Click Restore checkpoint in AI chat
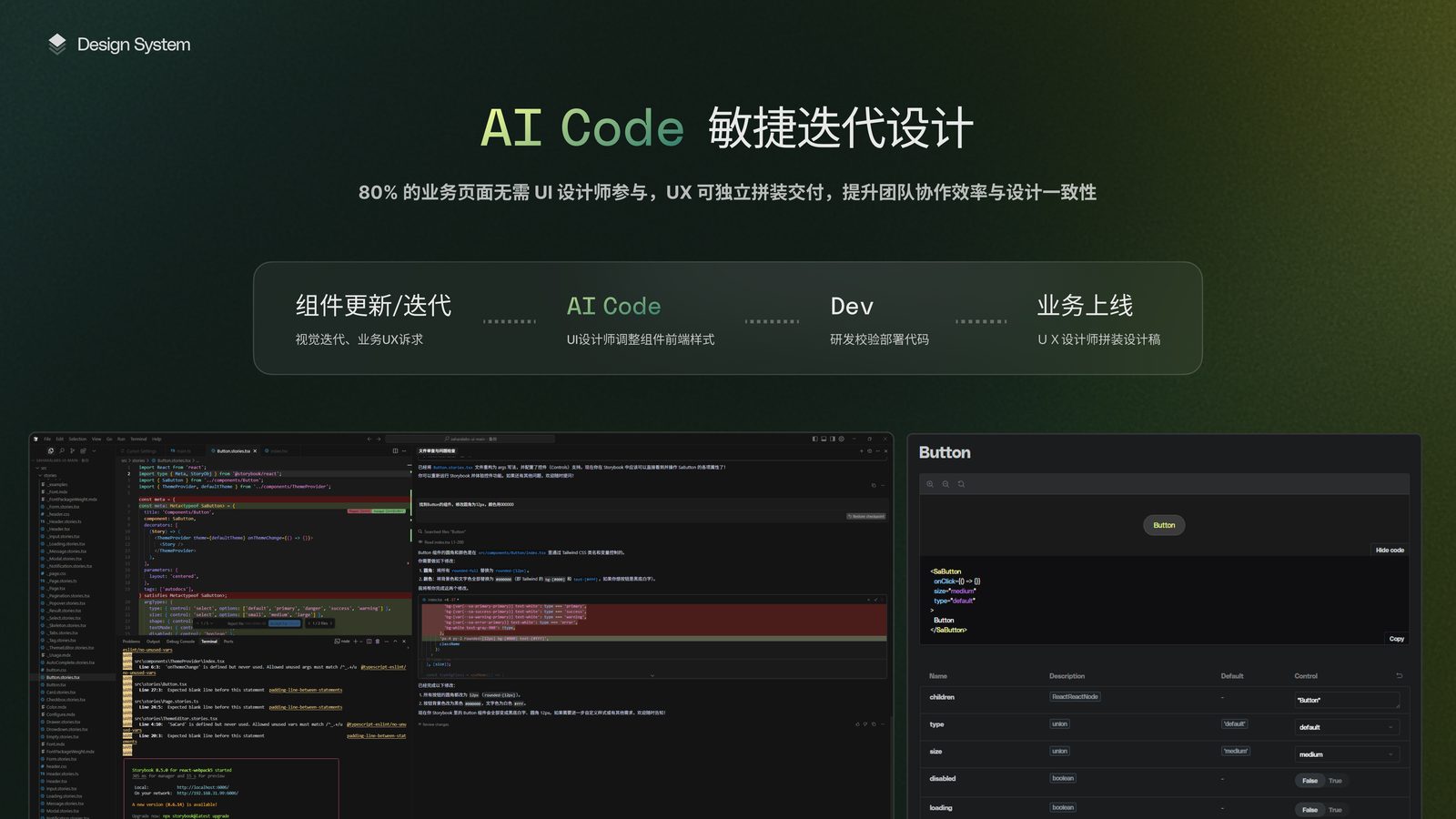Image resolution: width=1456 pixels, height=819 pixels. 866,516
